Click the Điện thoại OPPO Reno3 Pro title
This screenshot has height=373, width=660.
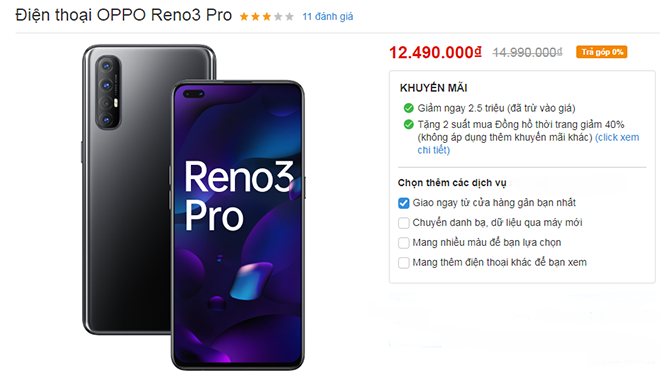[124, 15]
